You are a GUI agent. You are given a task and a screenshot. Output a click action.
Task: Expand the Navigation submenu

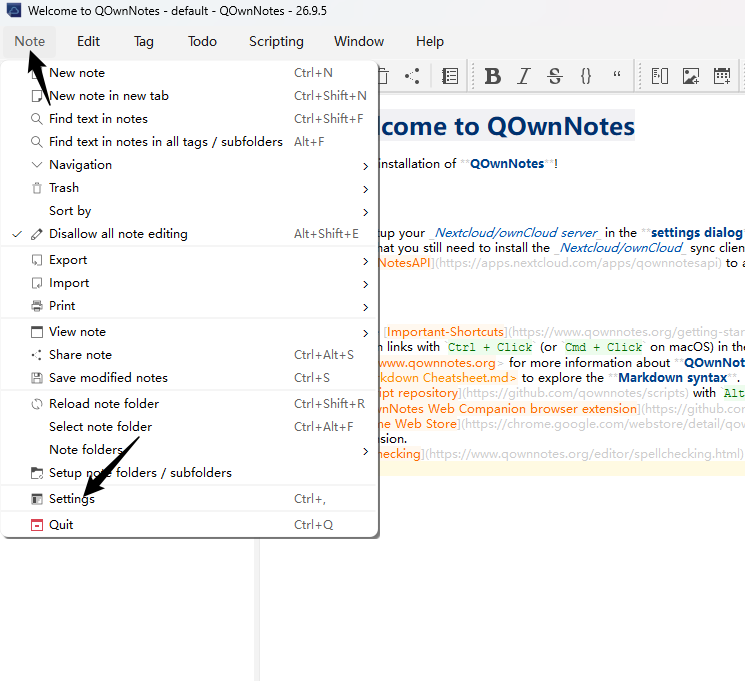pyautogui.click(x=190, y=165)
